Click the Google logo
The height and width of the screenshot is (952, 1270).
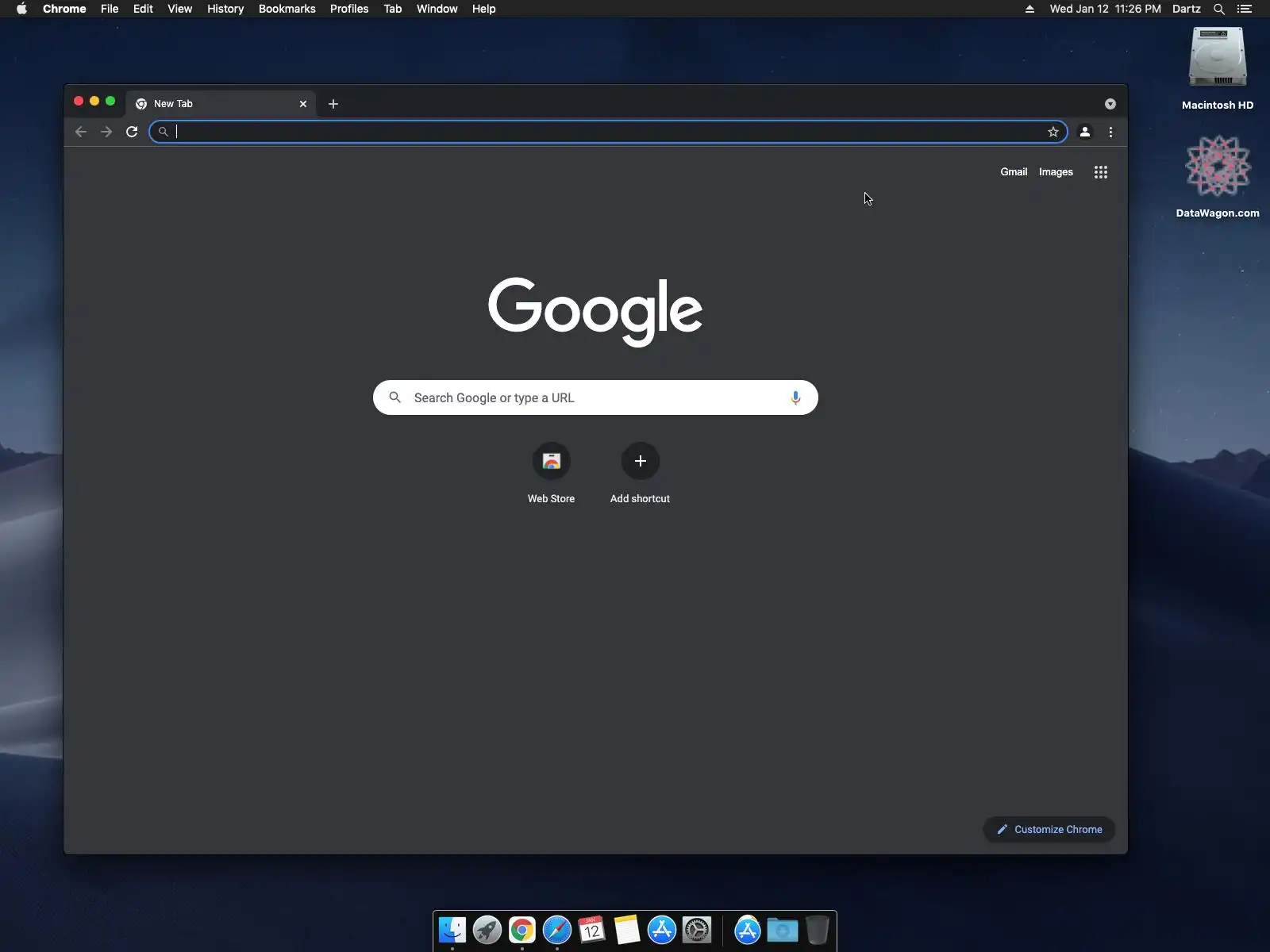pyautogui.click(x=595, y=311)
